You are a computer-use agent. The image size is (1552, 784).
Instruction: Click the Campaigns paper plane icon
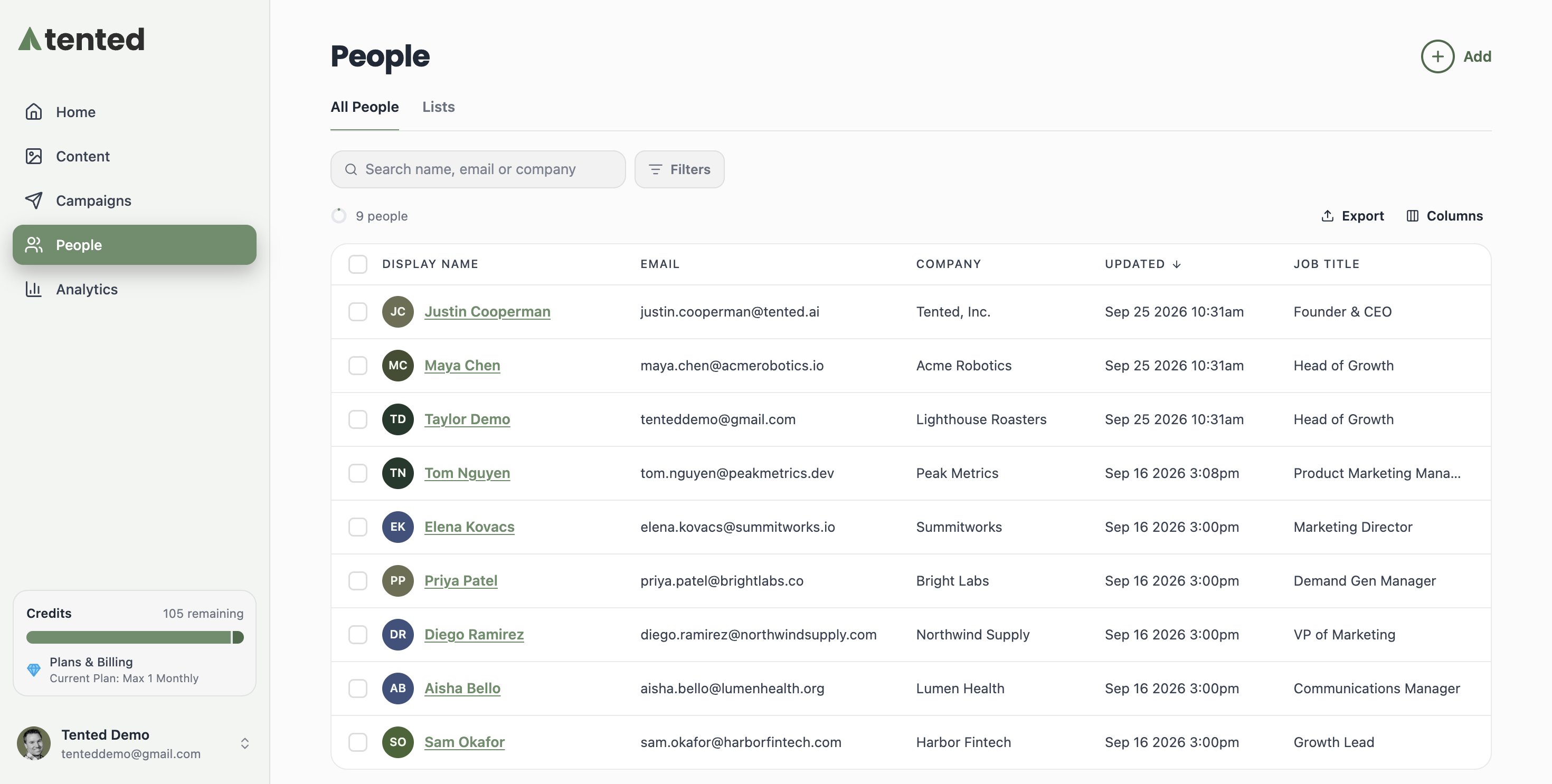(x=34, y=200)
